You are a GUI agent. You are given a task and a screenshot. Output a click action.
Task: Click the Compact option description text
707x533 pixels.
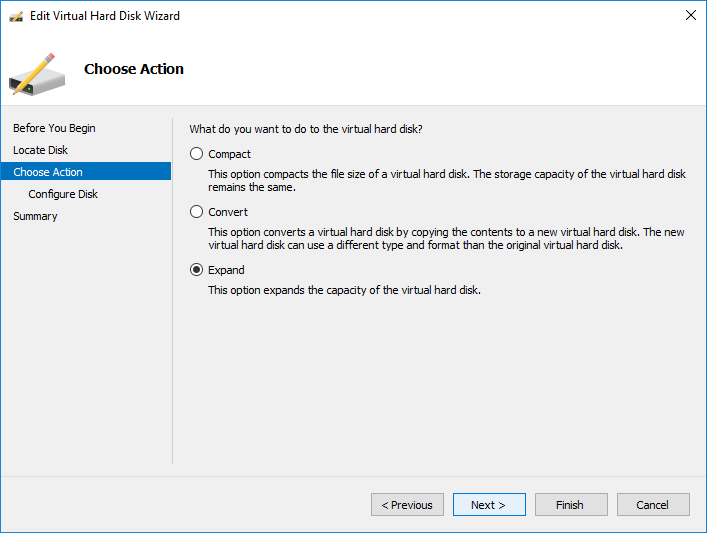click(x=446, y=180)
